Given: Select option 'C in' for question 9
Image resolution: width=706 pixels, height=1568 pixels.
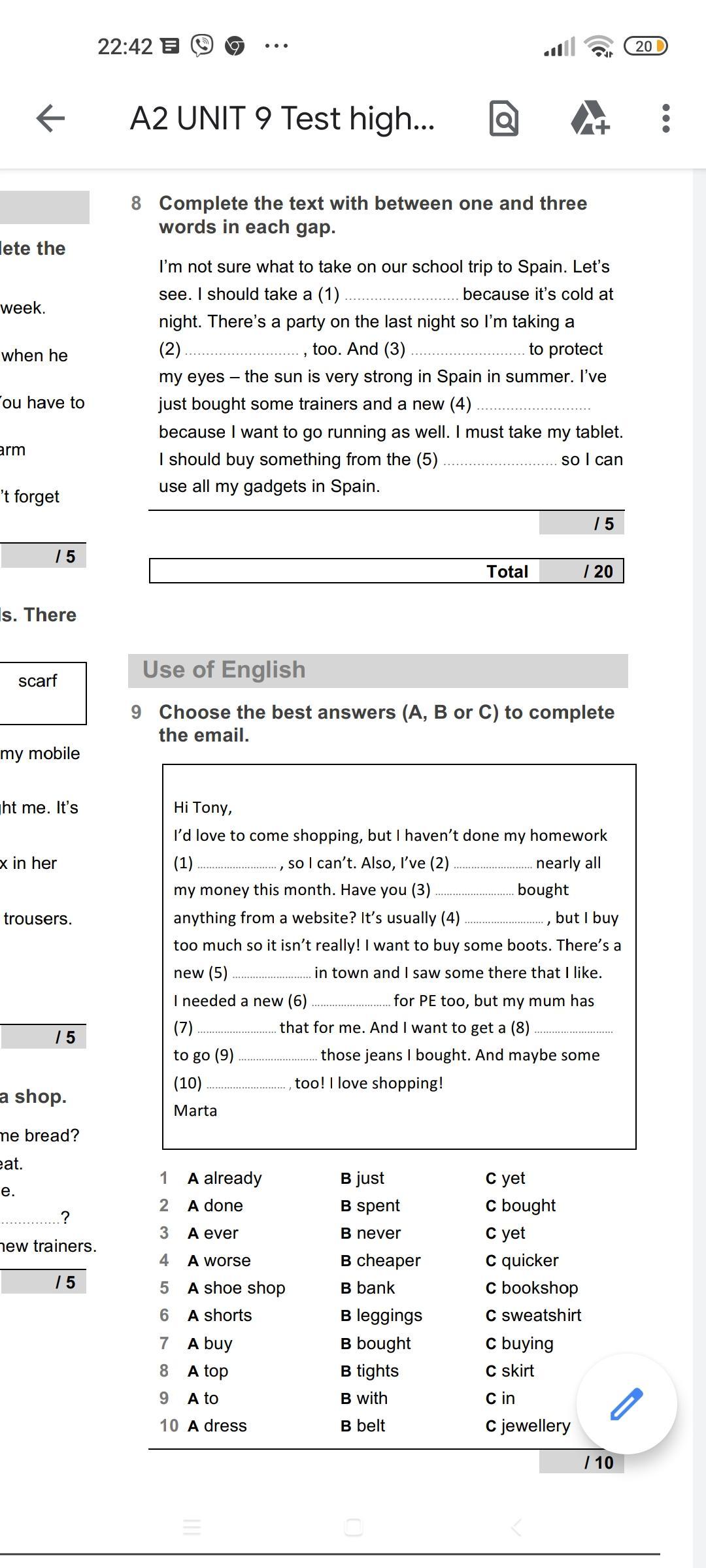Looking at the screenshot, I should click(x=501, y=1398).
